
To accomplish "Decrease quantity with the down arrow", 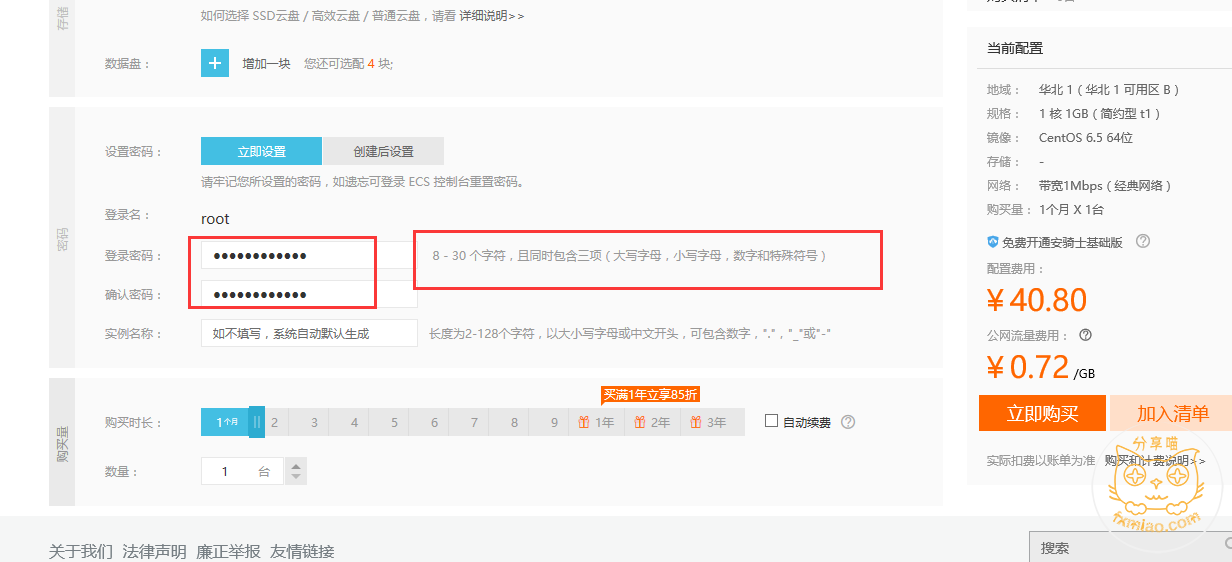I will coord(295,477).
